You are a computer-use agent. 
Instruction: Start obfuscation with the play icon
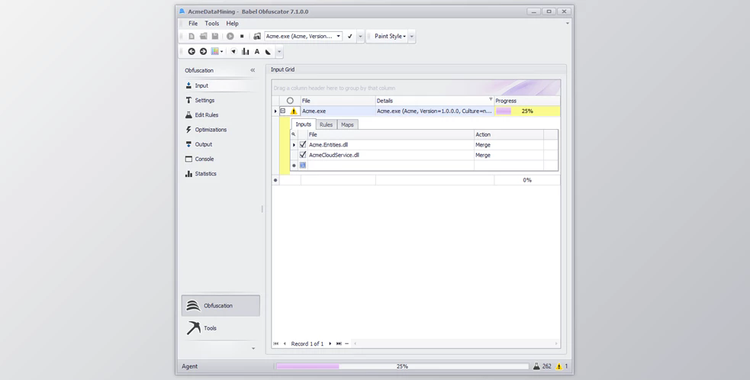point(230,36)
